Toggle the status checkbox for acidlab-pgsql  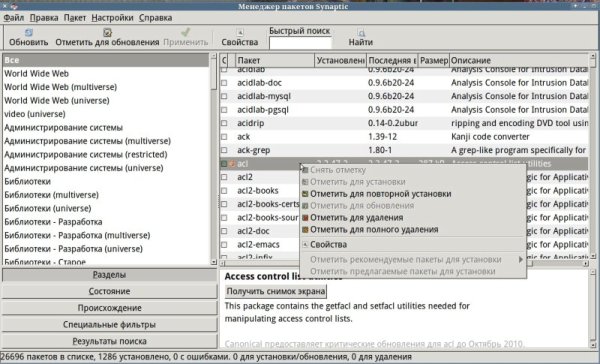tap(224, 110)
